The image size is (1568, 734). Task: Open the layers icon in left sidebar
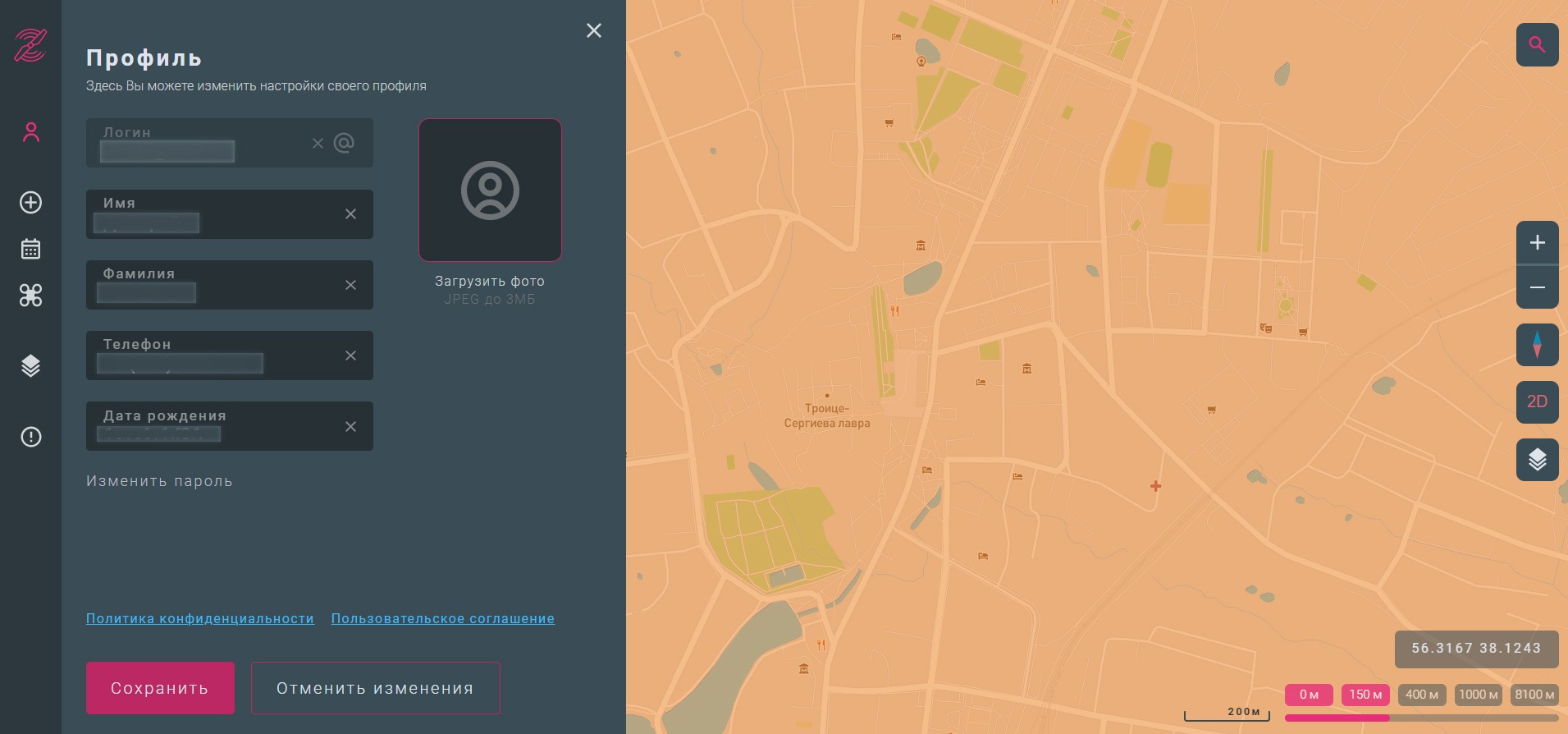31,366
